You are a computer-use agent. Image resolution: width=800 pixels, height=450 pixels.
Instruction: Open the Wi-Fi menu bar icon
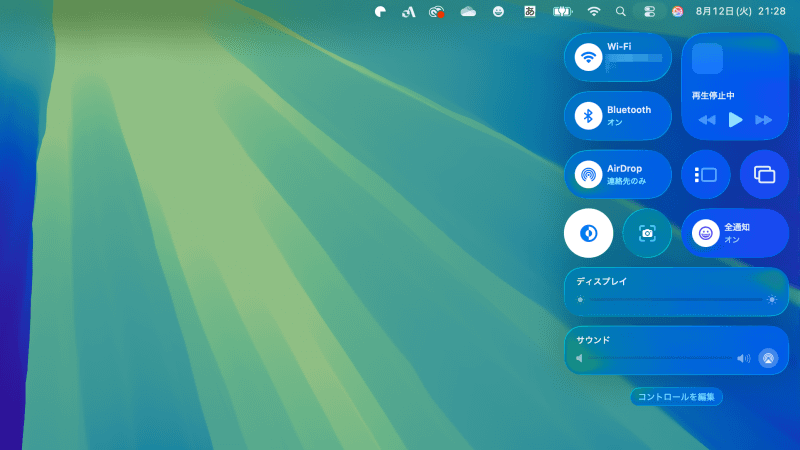point(593,11)
